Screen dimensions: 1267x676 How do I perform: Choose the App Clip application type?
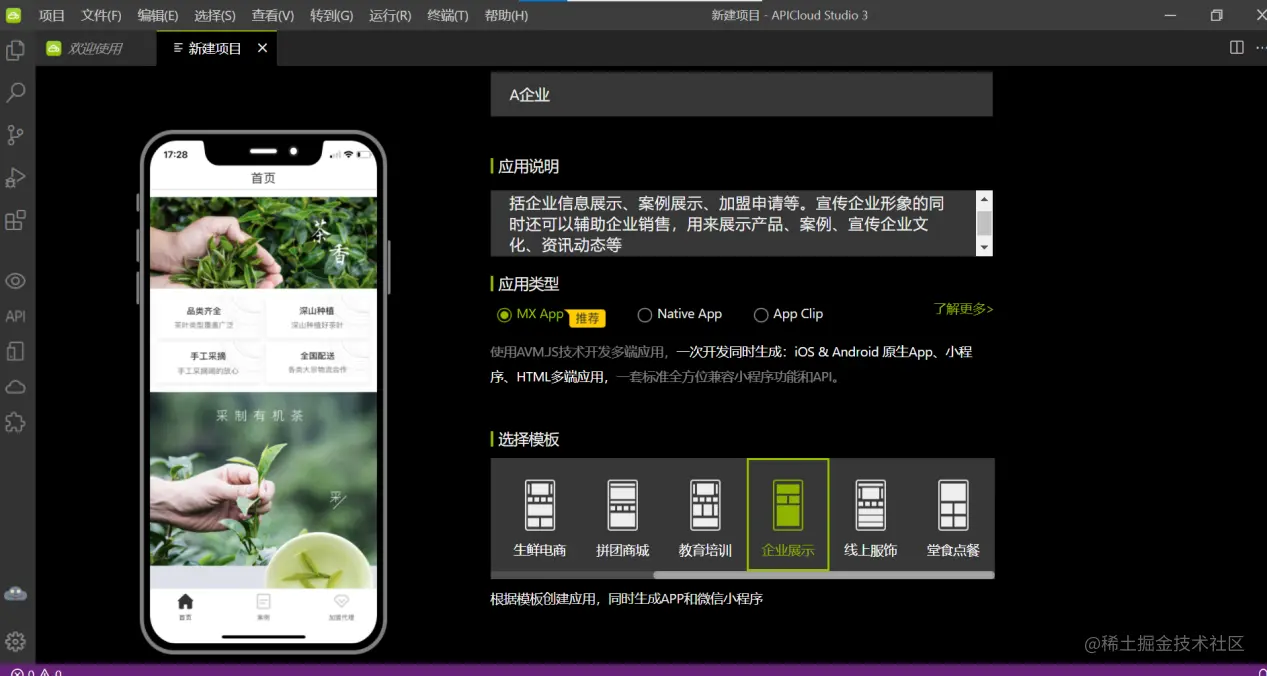760,314
